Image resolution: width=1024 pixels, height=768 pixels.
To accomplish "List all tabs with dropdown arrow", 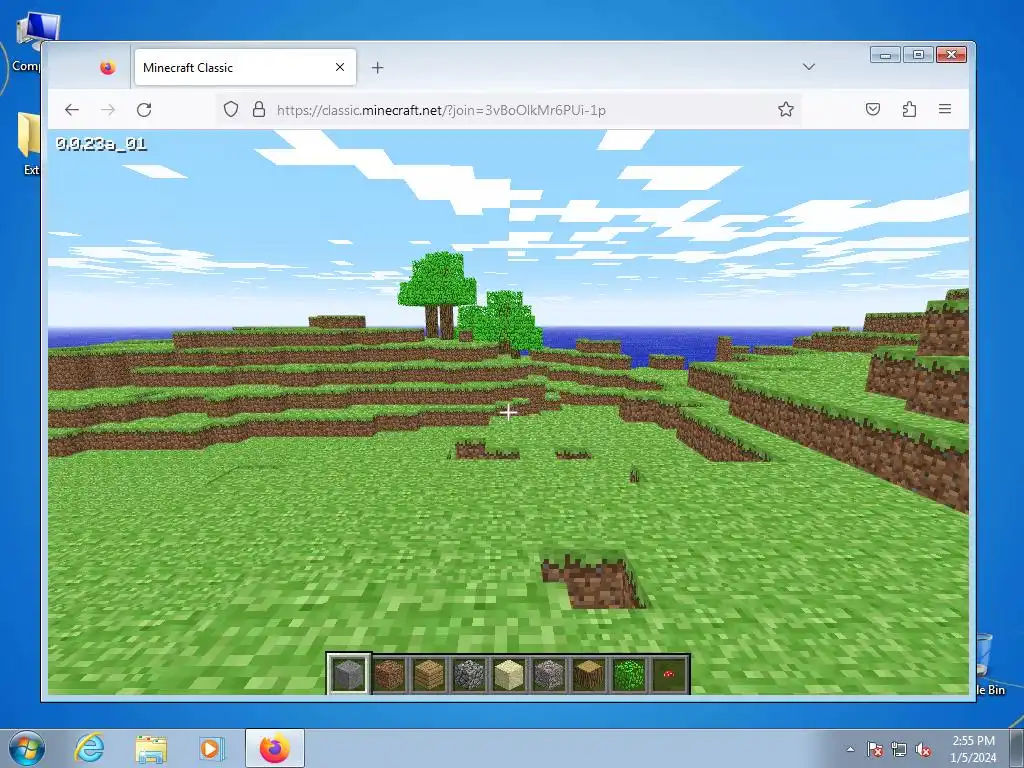I will (808, 67).
